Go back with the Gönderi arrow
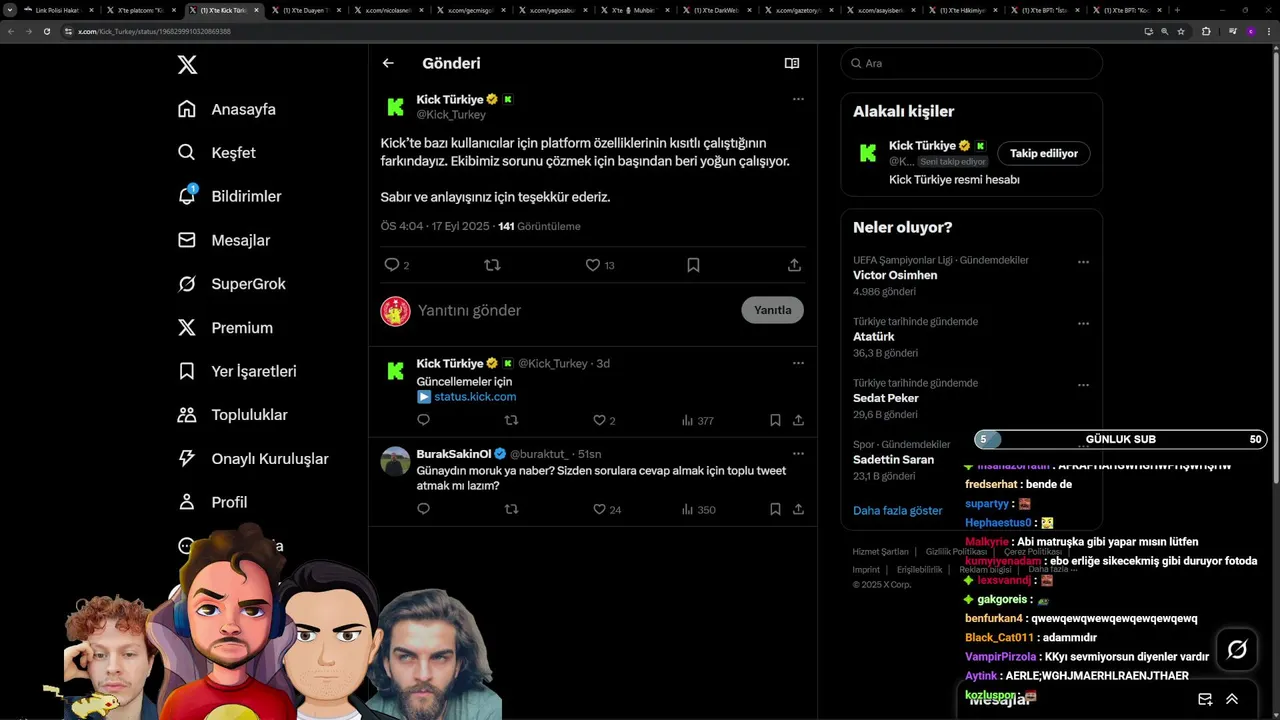Screen dimensions: 1280x720 pyautogui.click(x=388, y=63)
